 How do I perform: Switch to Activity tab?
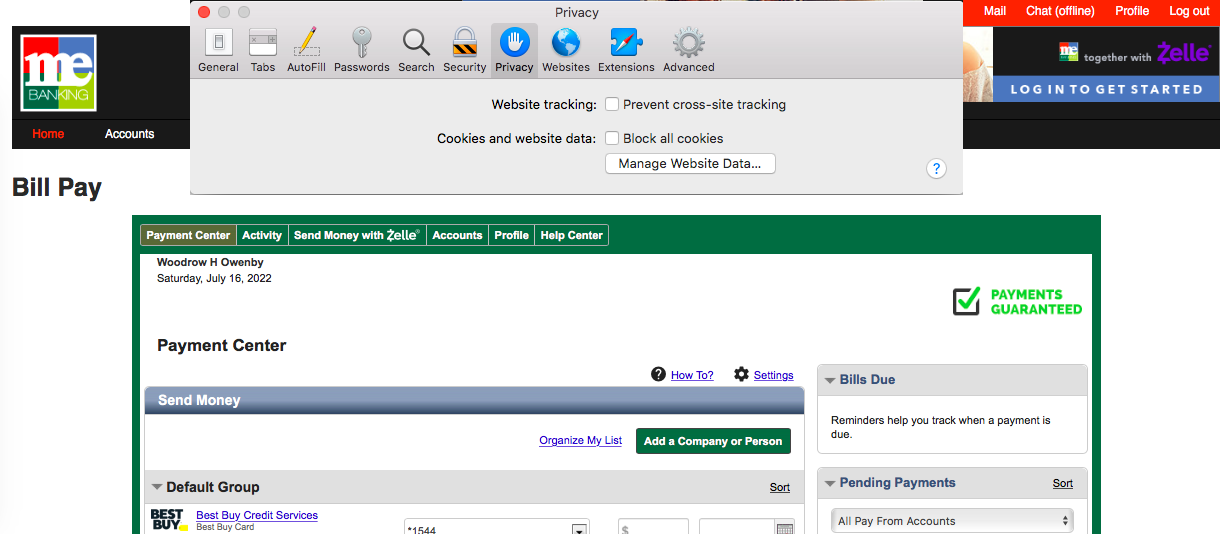262,235
